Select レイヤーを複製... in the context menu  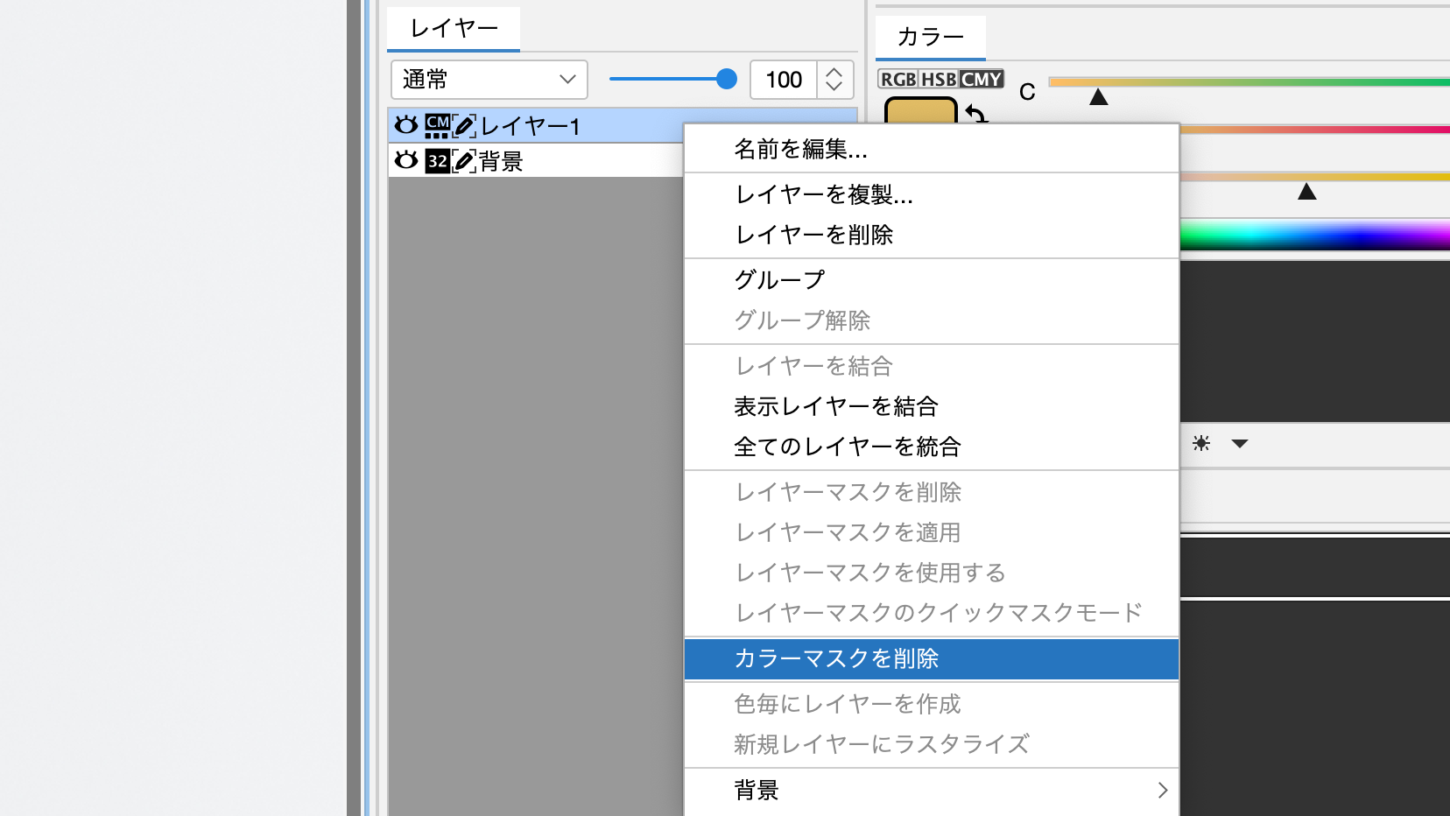(823, 195)
